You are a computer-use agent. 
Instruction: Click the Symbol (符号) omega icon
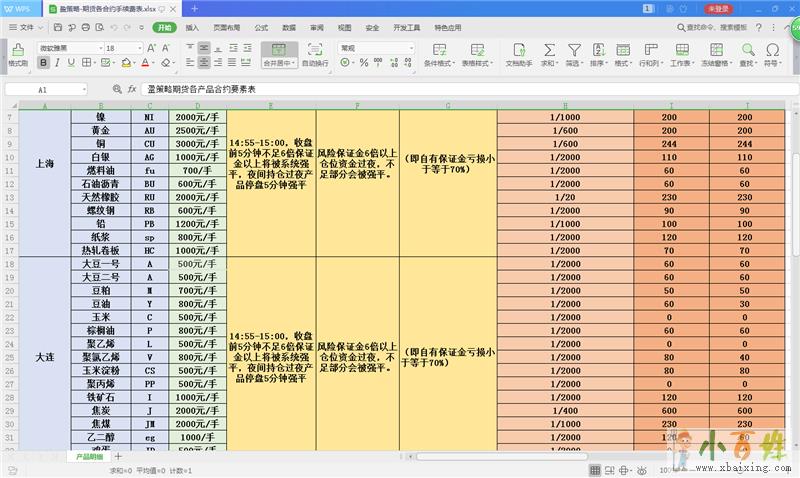tap(772, 49)
